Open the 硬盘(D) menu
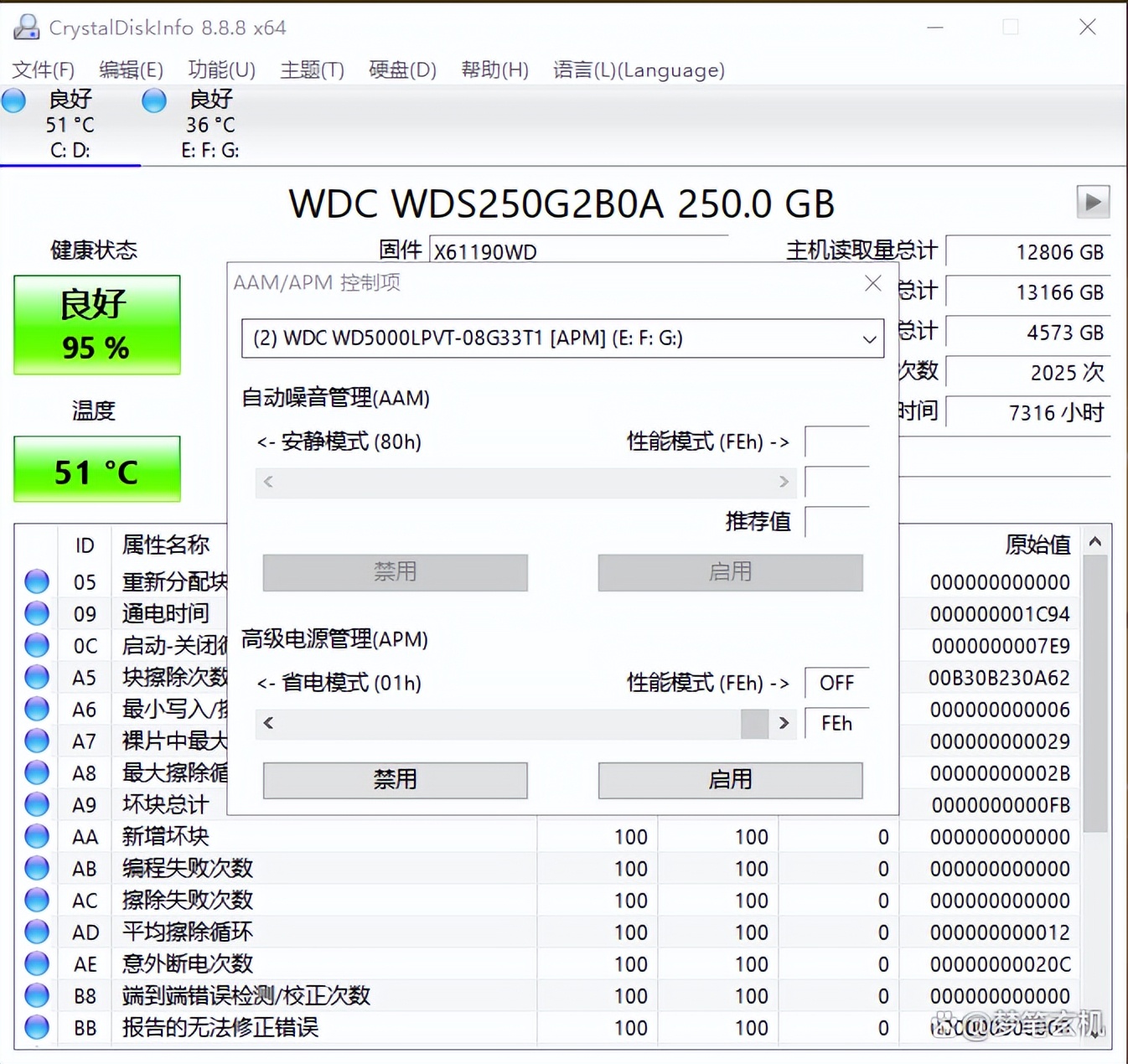Image resolution: width=1128 pixels, height=1064 pixels. [x=401, y=70]
